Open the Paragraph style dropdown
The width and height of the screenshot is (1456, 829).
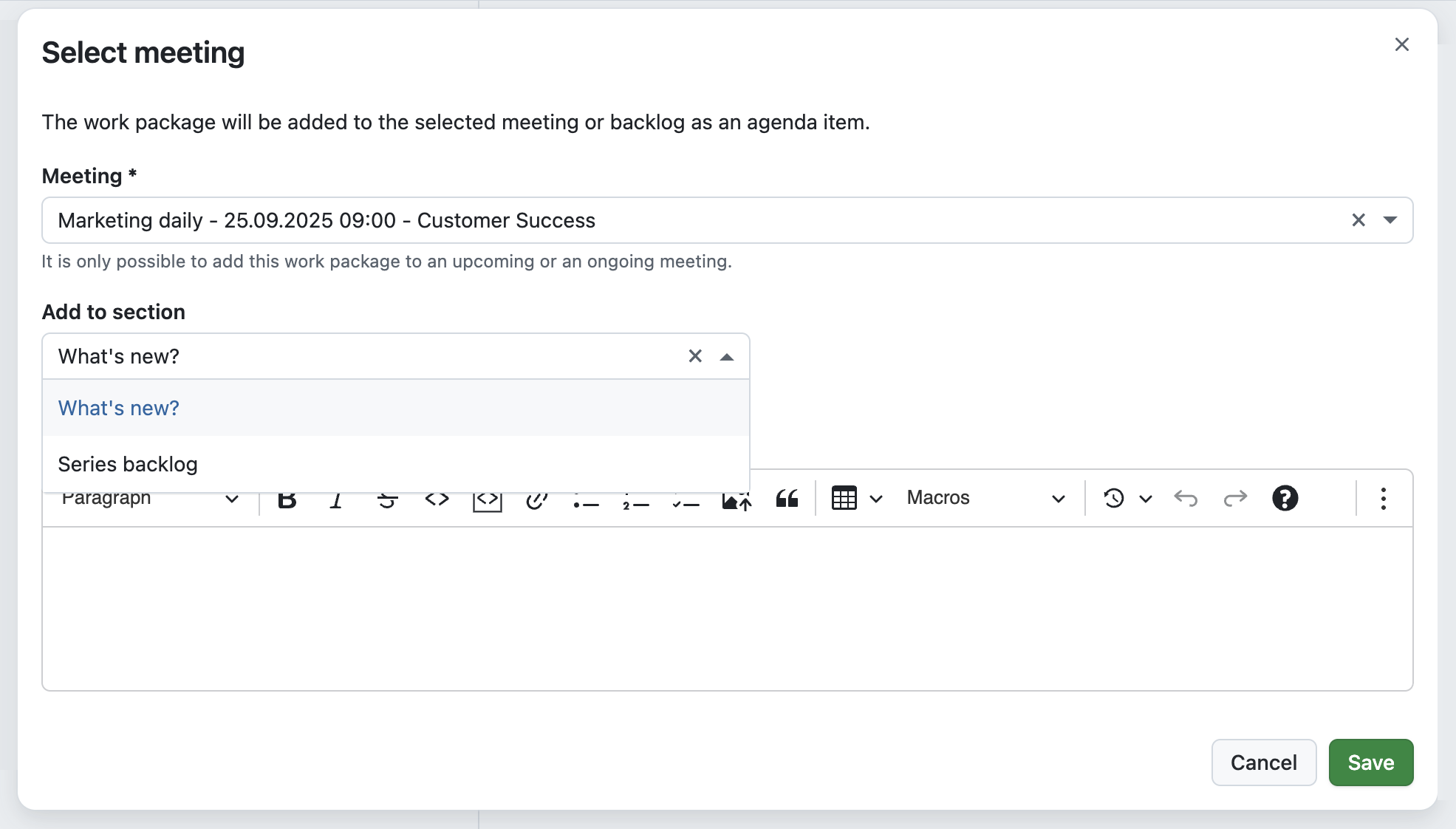(x=148, y=499)
